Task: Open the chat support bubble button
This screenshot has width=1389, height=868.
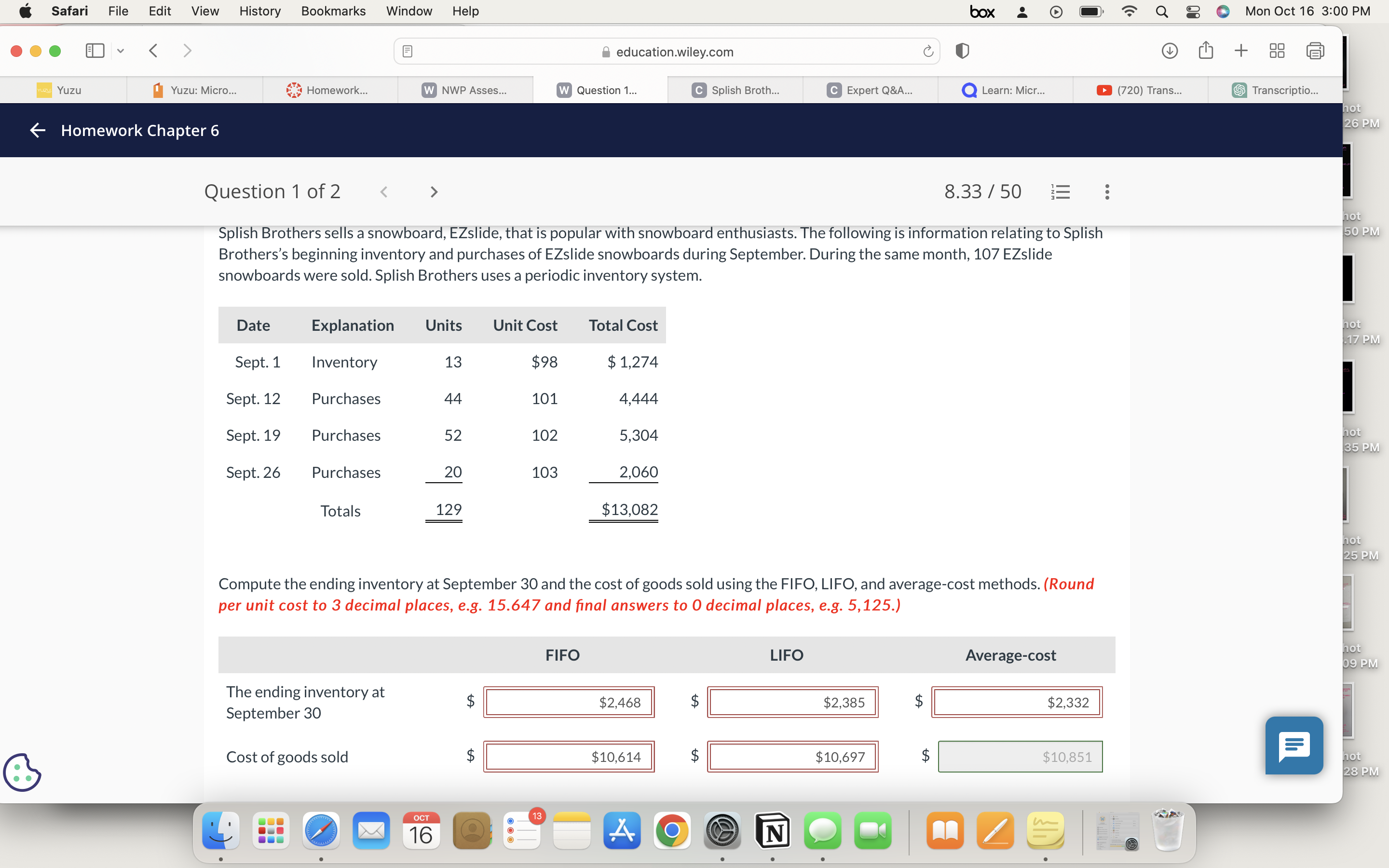Action: click(1294, 745)
